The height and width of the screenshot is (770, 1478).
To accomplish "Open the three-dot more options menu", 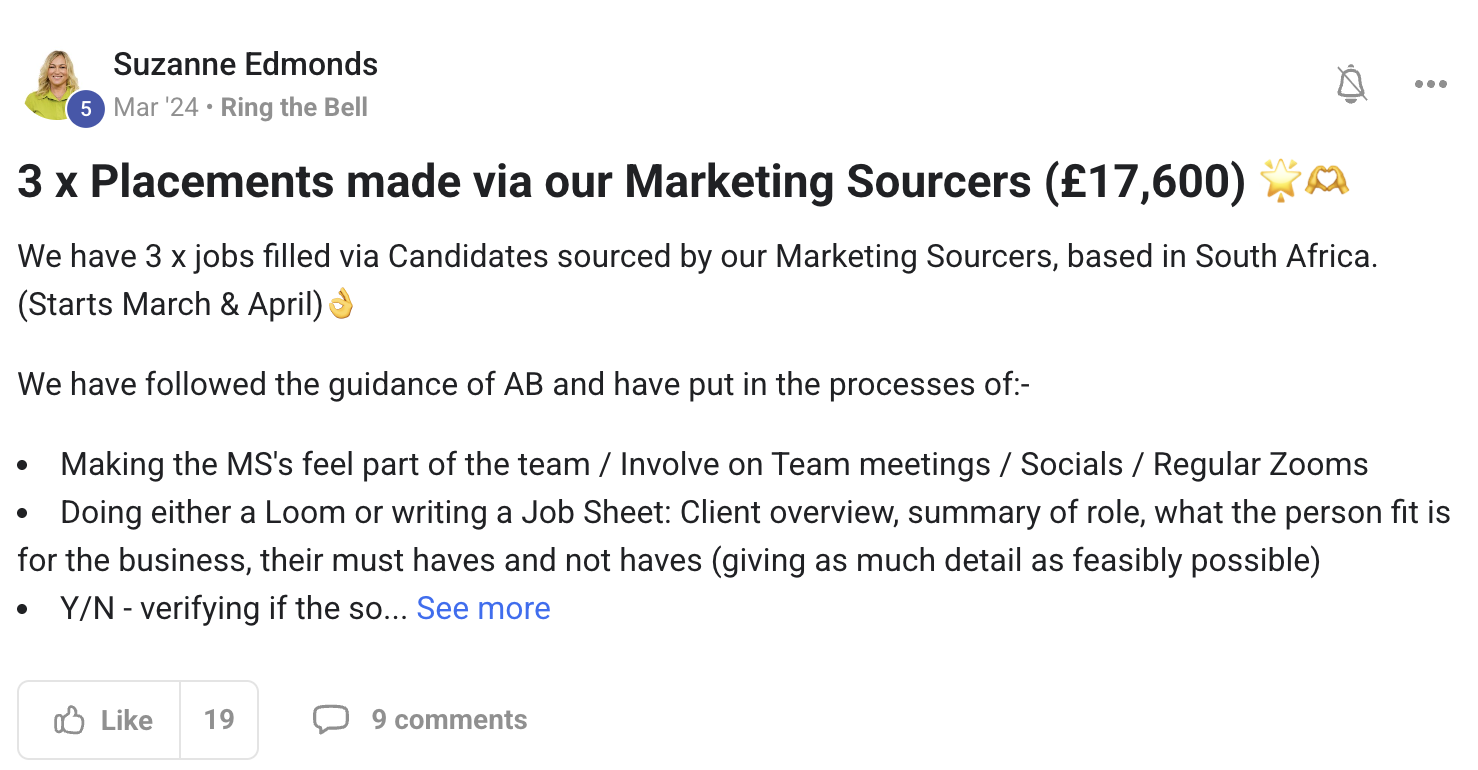I will coord(1431,85).
